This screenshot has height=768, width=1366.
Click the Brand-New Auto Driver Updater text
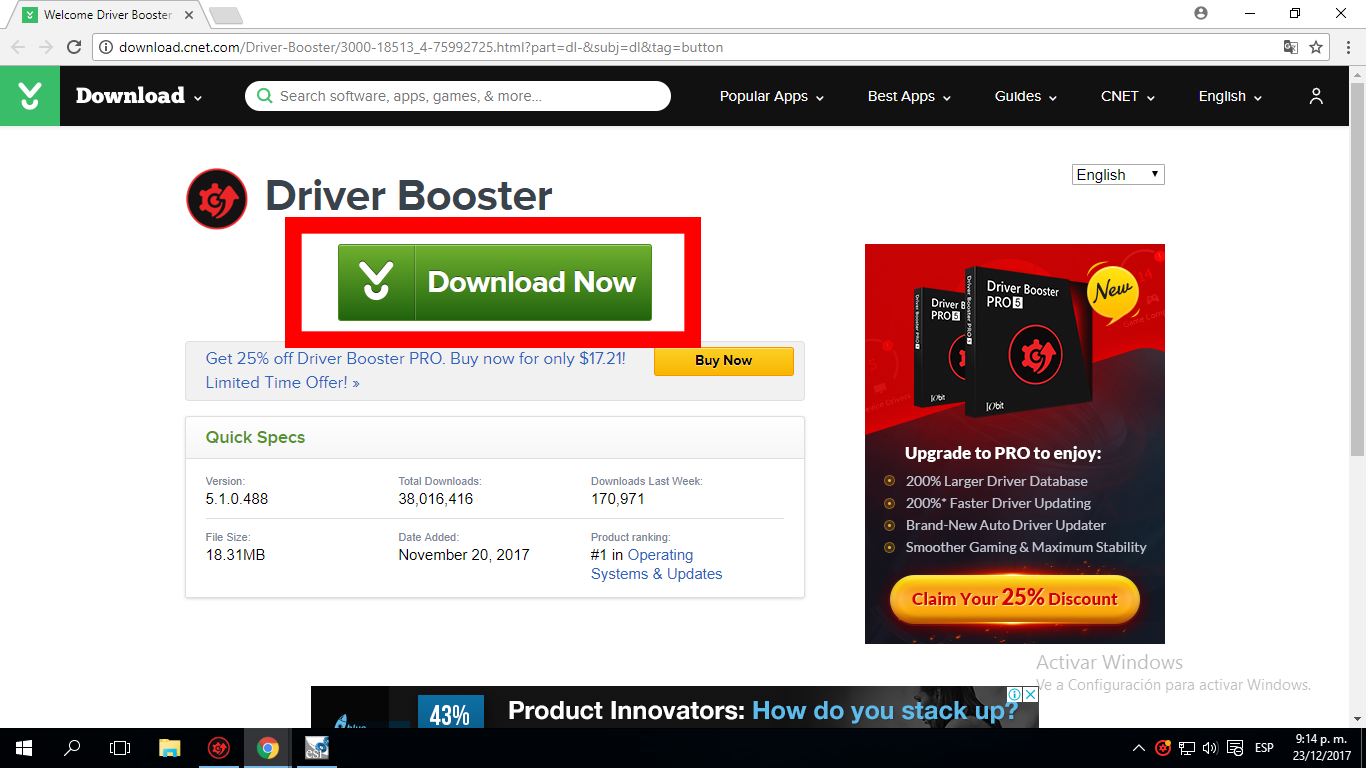click(1006, 525)
